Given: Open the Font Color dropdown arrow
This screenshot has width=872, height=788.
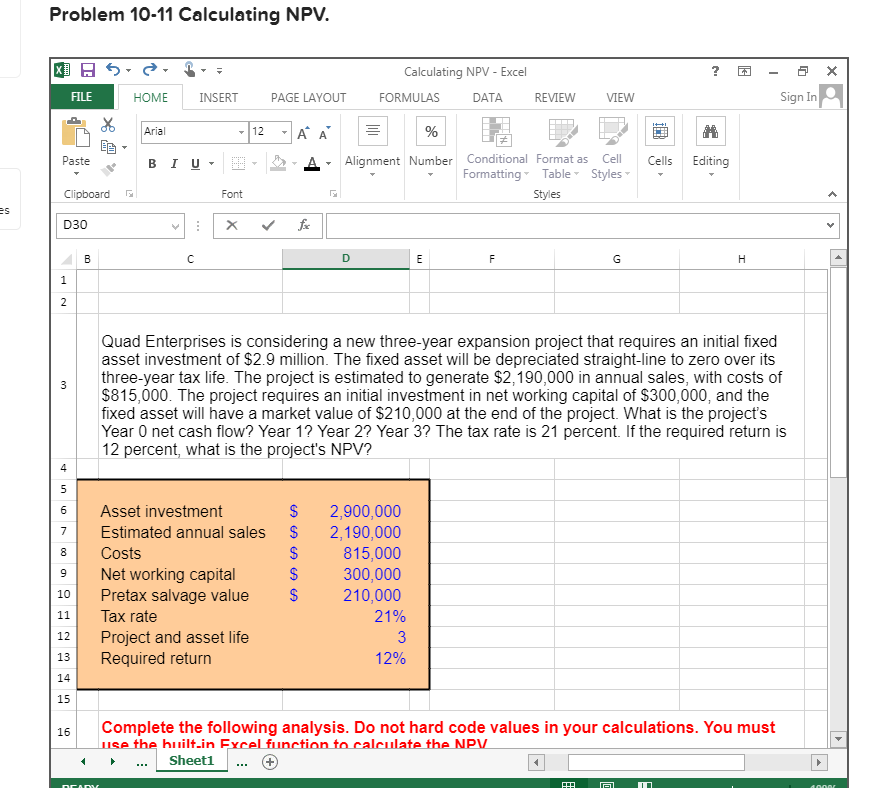Looking at the screenshot, I should (x=327, y=164).
